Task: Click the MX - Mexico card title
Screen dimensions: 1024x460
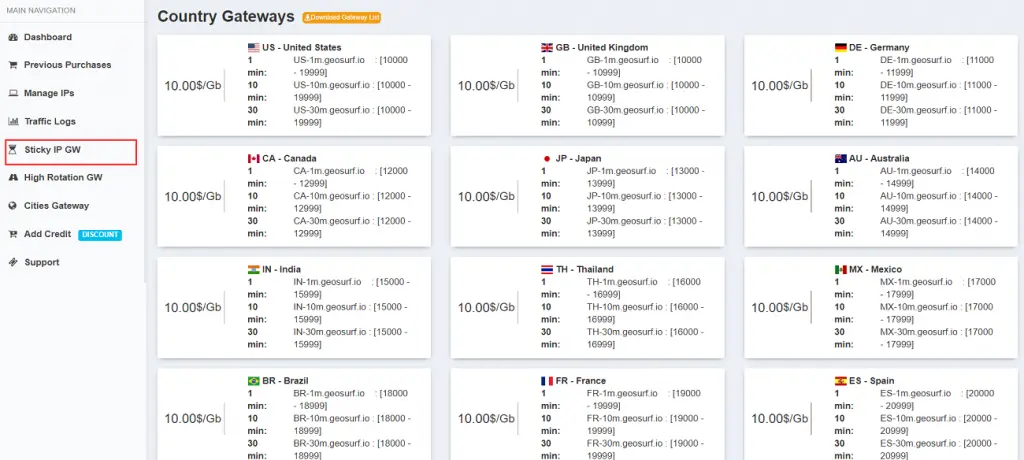Action: point(875,270)
